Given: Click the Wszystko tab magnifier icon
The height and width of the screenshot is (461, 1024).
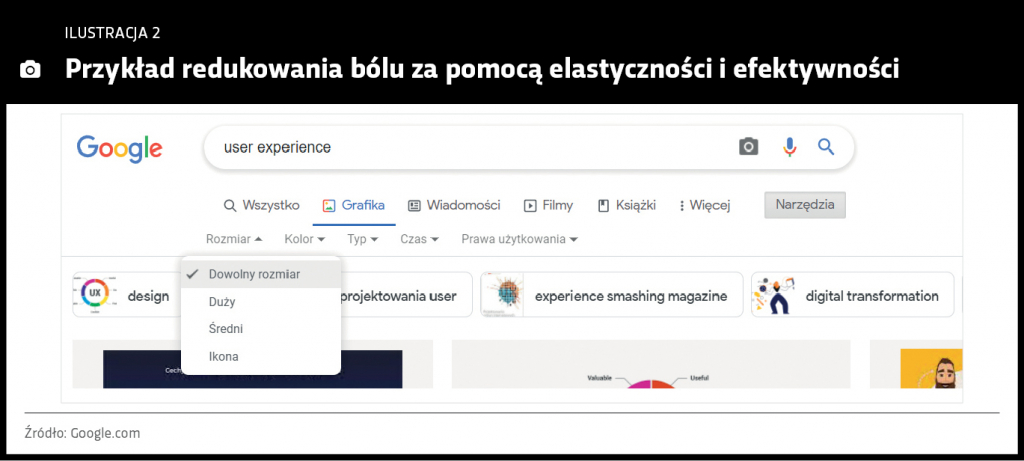Looking at the screenshot, I should pos(229,206).
